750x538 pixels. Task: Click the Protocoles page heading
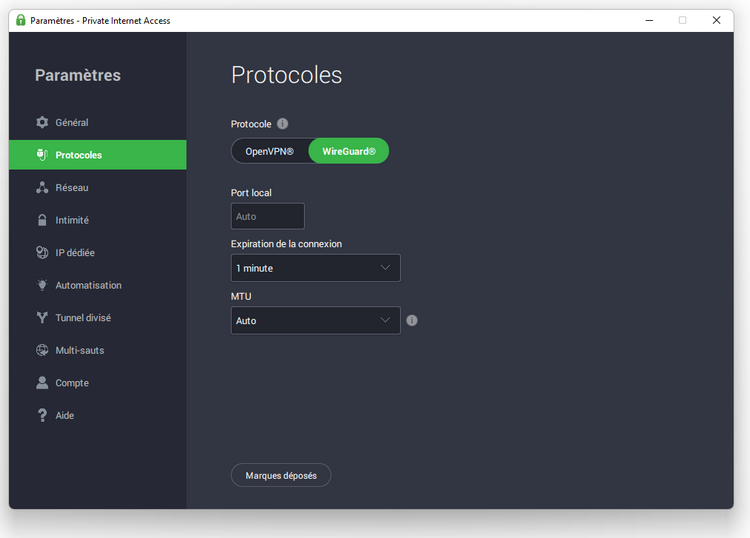pyautogui.click(x=287, y=75)
